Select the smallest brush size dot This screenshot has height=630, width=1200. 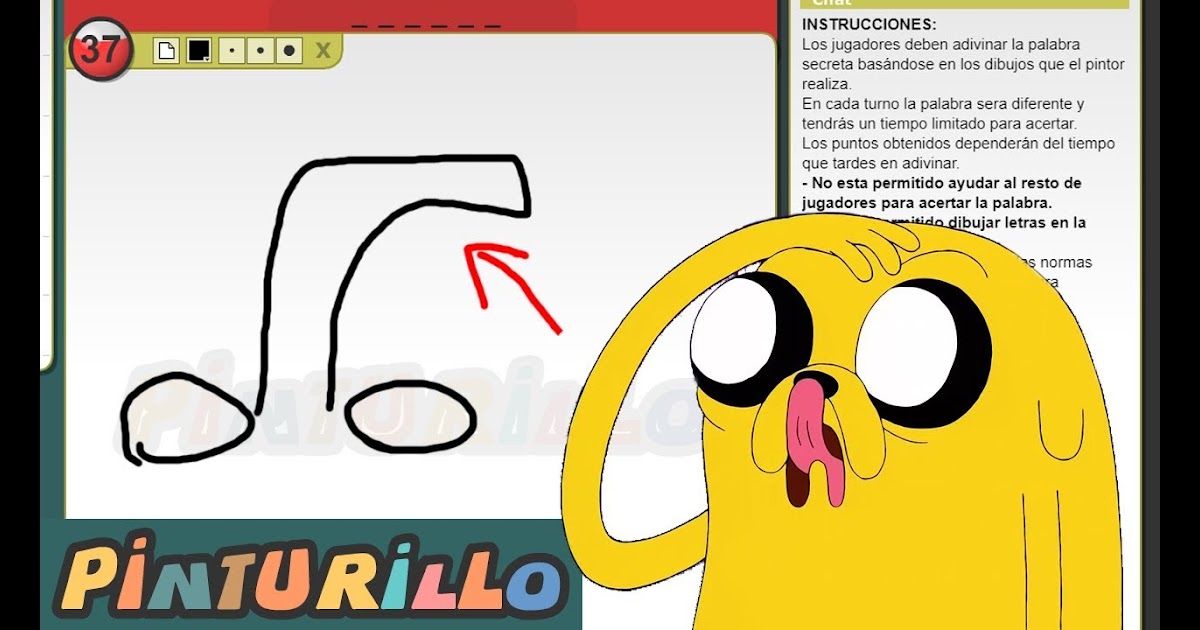(x=231, y=50)
